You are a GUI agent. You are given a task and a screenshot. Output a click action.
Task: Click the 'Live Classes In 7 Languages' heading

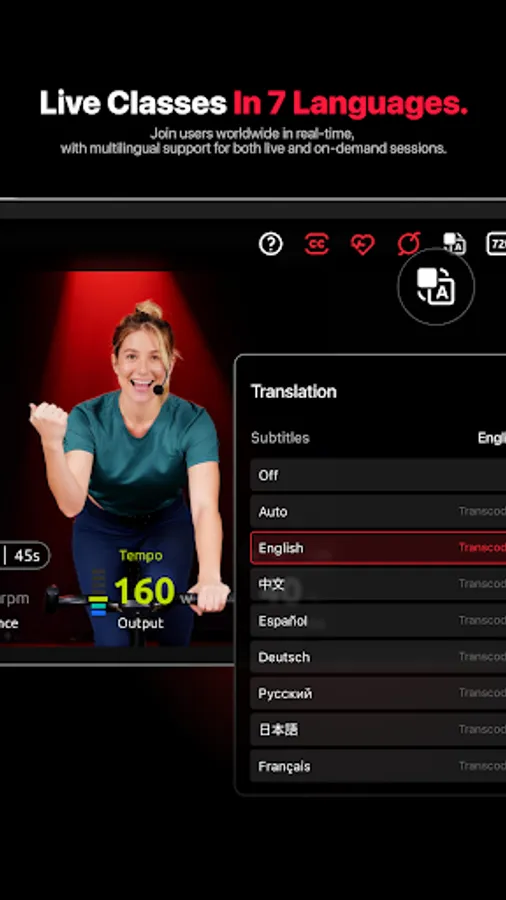(x=253, y=104)
